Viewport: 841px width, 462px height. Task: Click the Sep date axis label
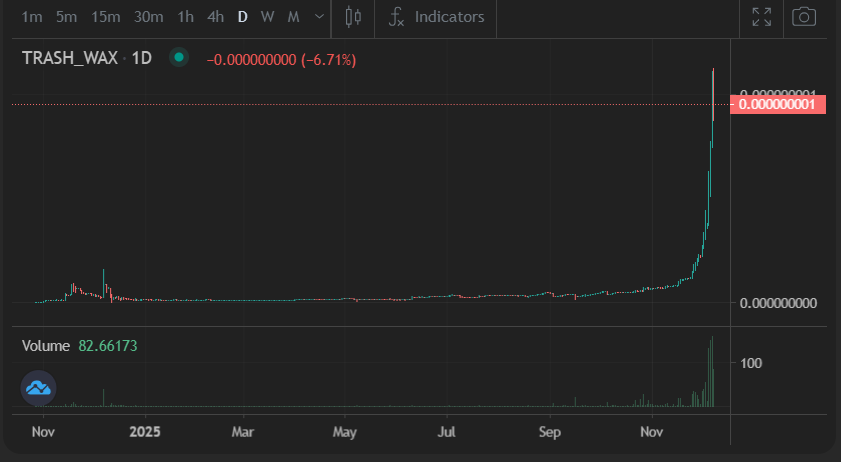[x=550, y=432]
